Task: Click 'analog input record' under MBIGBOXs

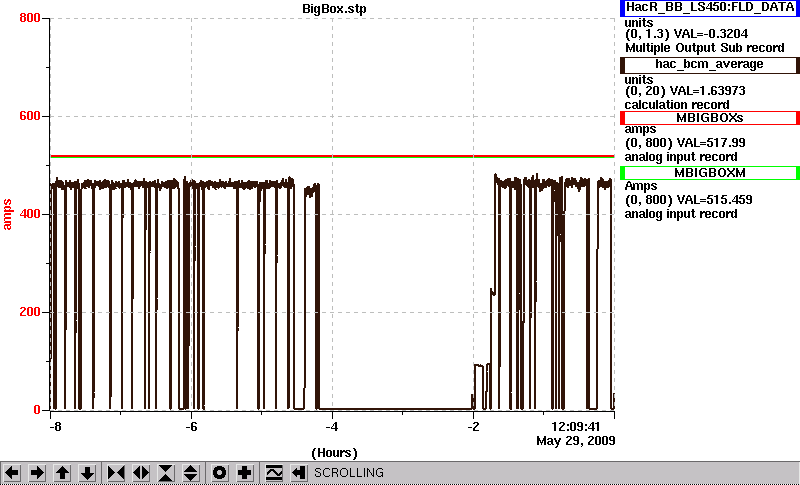Action: click(681, 157)
